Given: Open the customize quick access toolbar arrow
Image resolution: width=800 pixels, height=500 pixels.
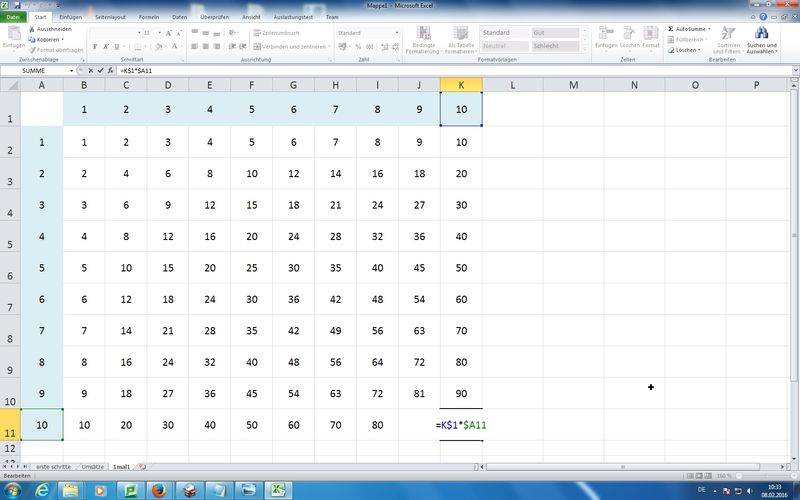Looking at the screenshot, I should (x=58, y=5).
